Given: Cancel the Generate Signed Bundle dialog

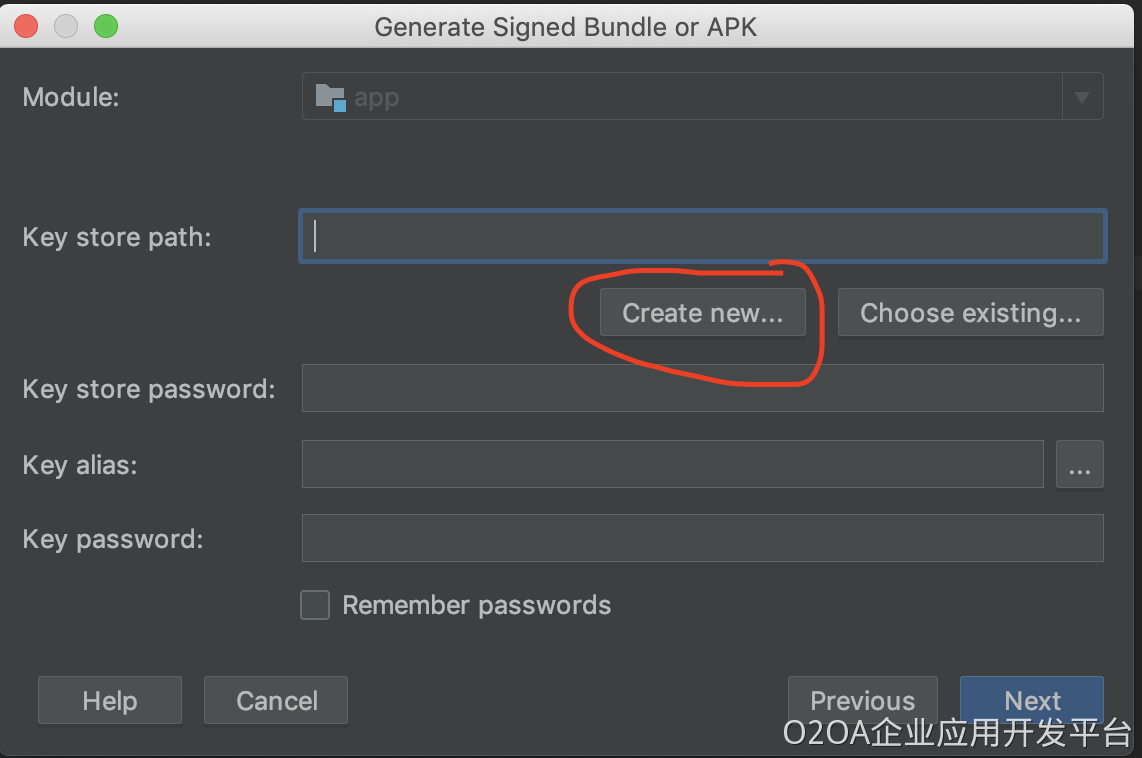Looking at the screenshot, I should pyautogui.click(x=276, y=700).
